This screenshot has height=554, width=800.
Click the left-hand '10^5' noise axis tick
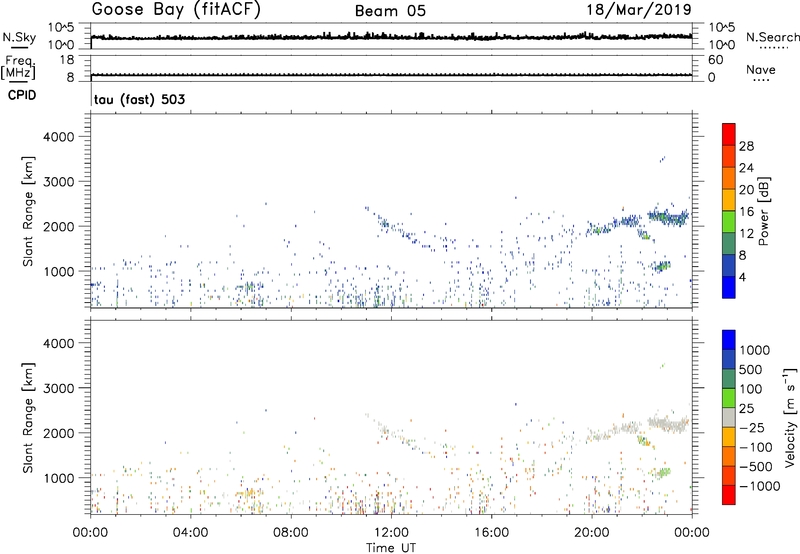[61, 28]
